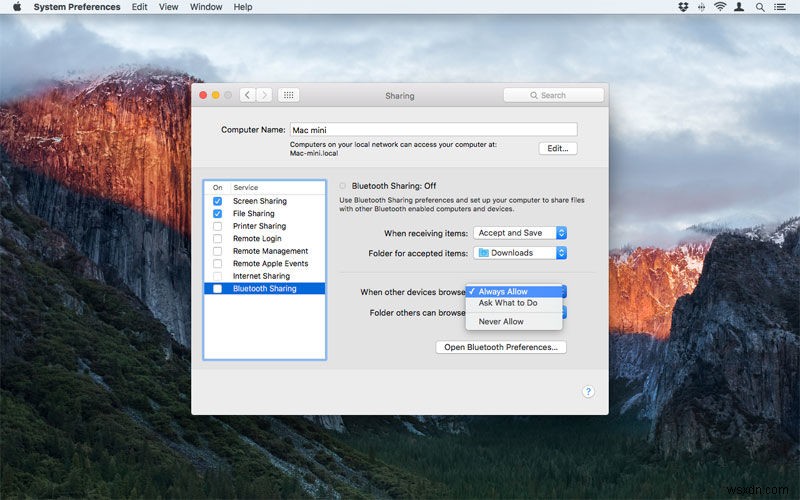Open the System Preferences menu

point(77,7)
